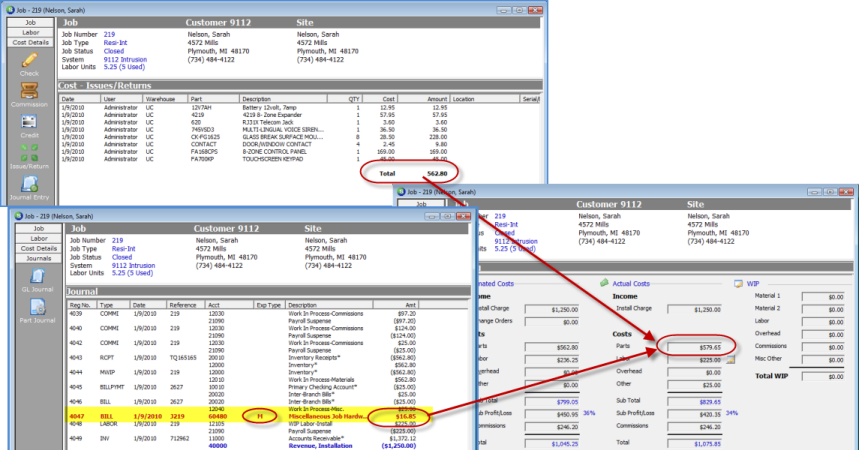Screen dimensions: 861x450
Task: Click the actual Install Charge field
Action: coord(694,310)
